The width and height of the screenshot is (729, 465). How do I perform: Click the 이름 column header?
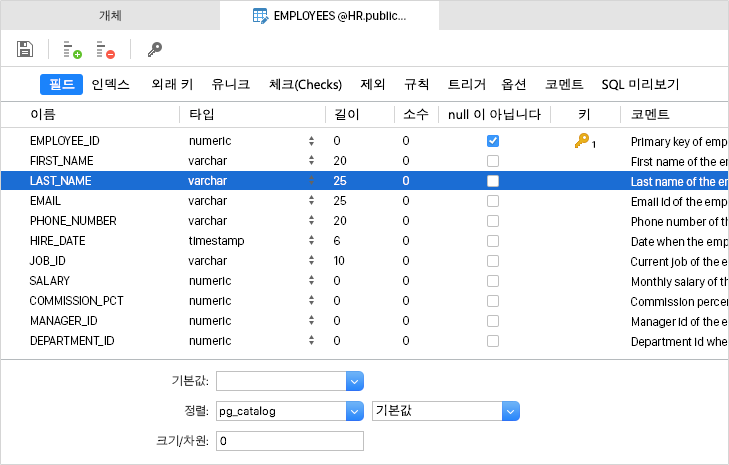(x=43, y=115)
